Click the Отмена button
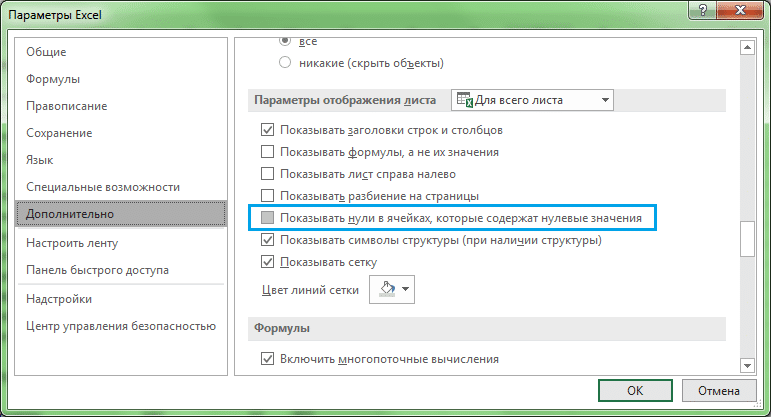The height and width of the screenshot is (417, 771). (x=718, y=390)
